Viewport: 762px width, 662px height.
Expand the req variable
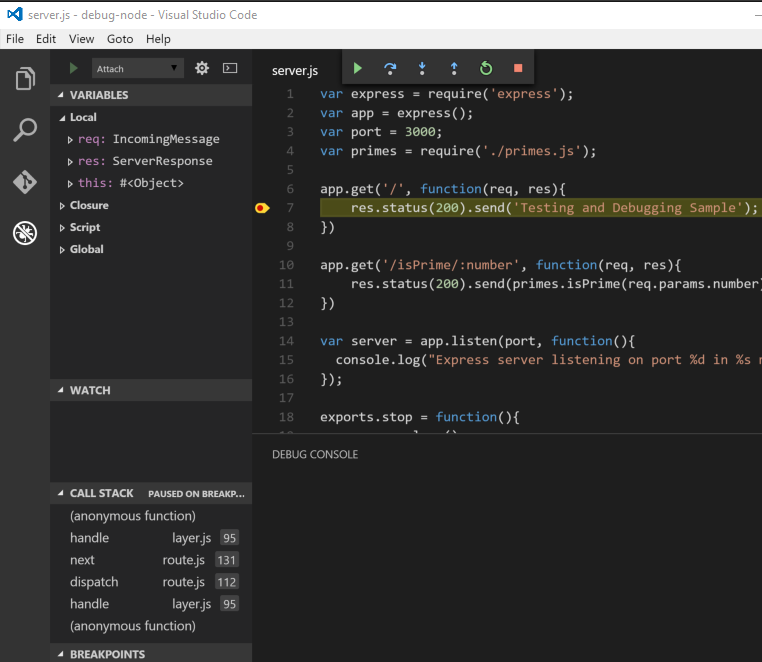70,140
